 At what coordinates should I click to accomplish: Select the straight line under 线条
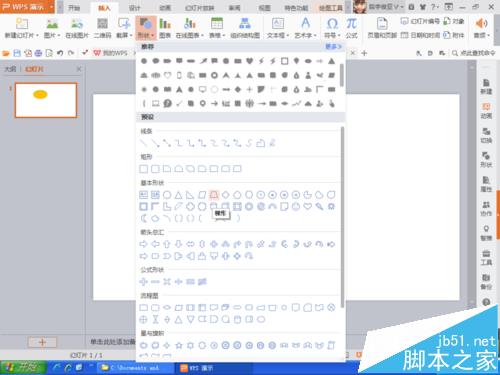point(144,143)
